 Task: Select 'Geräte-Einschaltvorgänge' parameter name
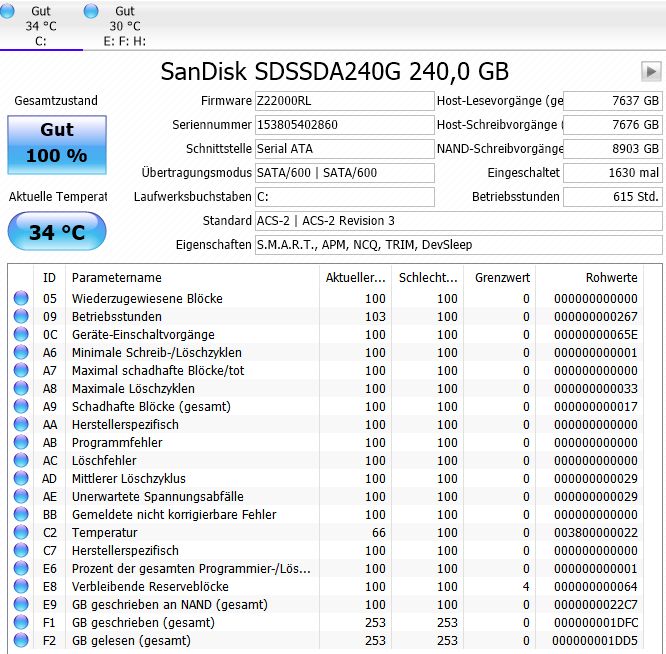point(143,335)
